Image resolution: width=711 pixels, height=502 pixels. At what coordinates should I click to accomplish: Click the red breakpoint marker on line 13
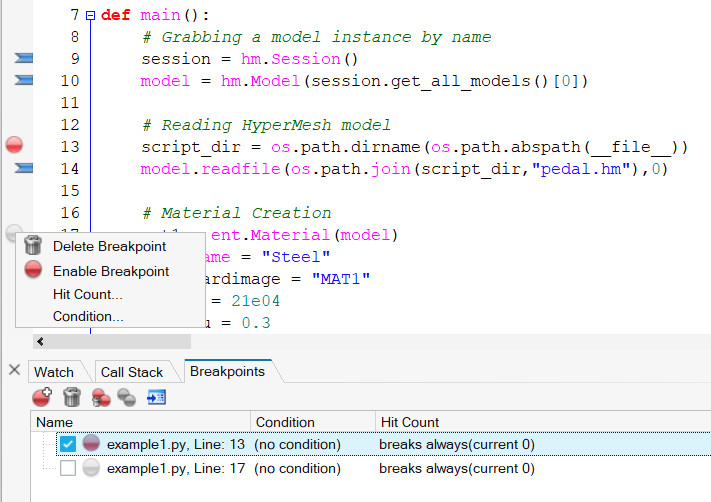point(15,146)
